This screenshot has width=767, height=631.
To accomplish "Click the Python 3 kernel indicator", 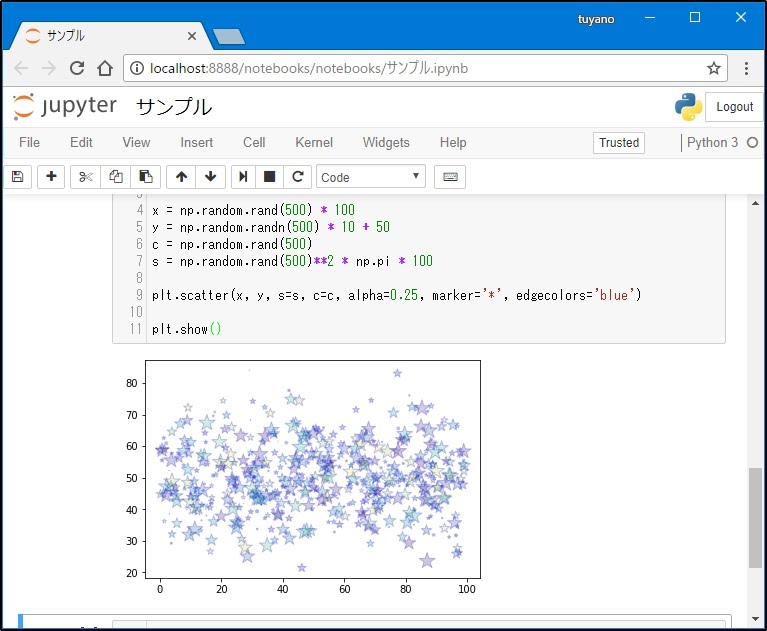I will [712, 142].
